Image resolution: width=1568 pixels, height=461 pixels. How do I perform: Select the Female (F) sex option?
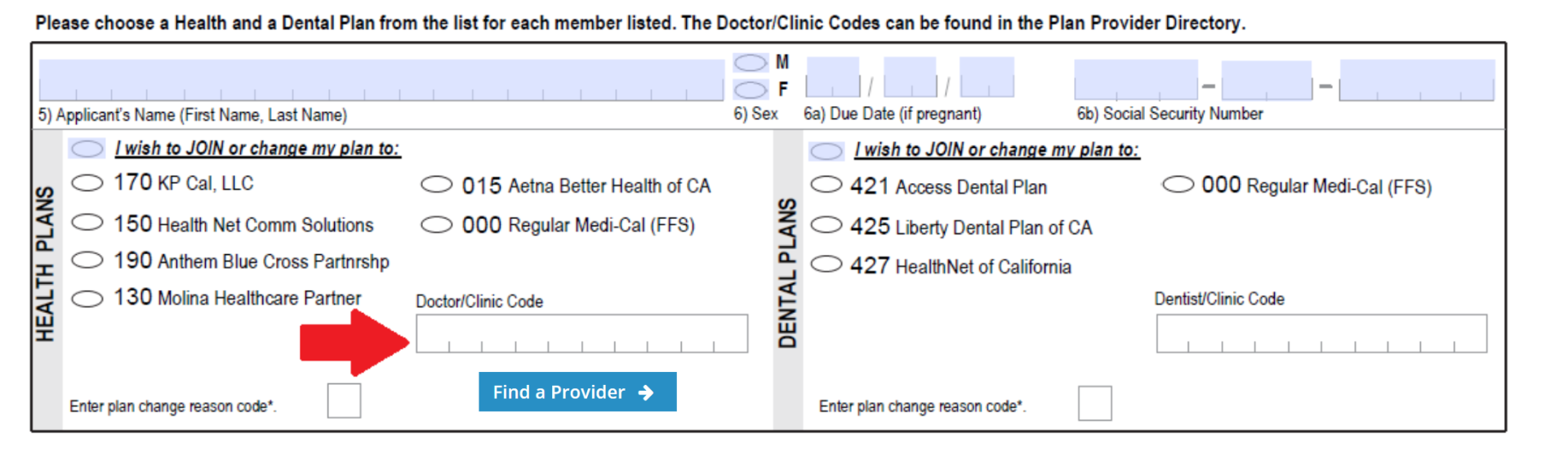(750, 89)
